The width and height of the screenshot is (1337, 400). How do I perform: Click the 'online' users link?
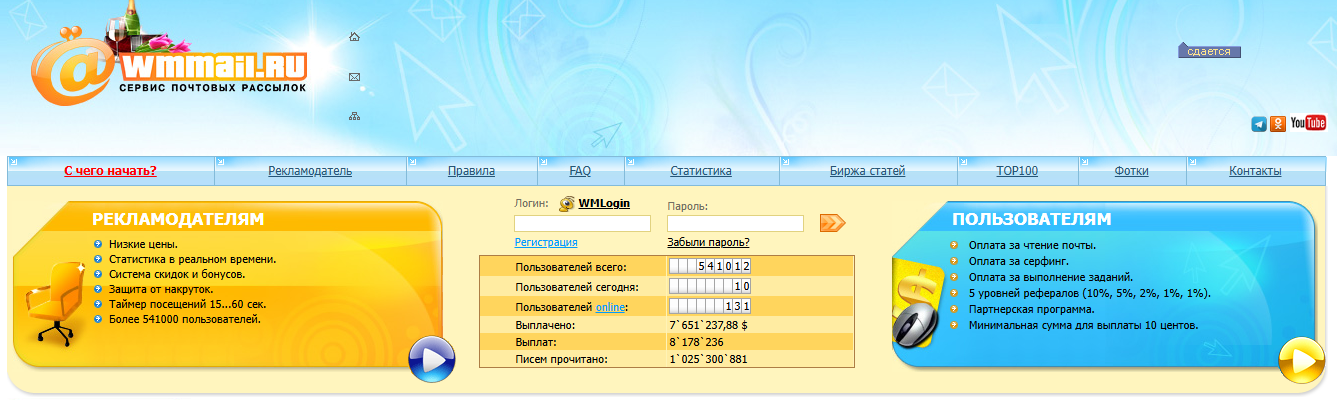610,306
